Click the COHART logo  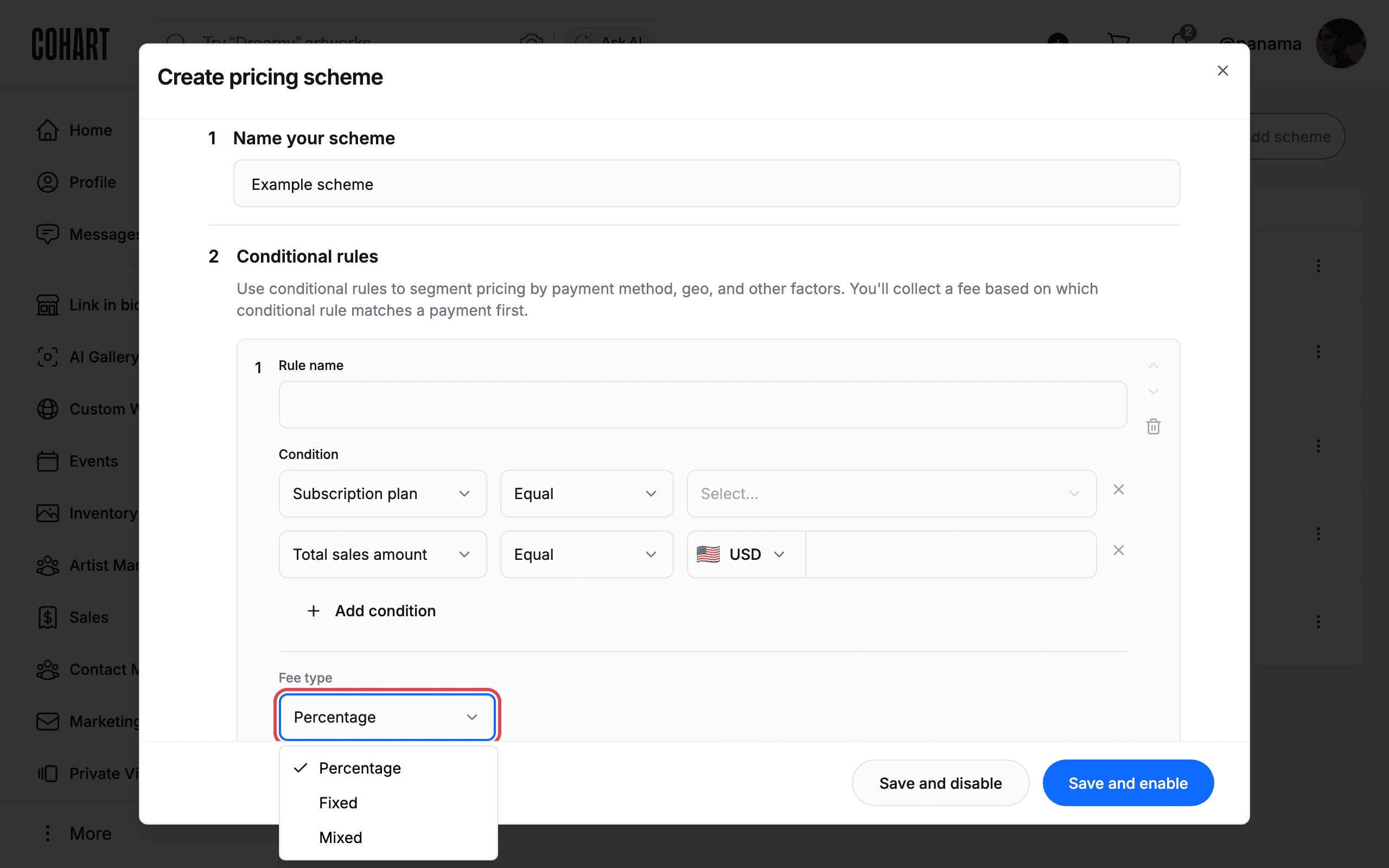tap(70, 44)
